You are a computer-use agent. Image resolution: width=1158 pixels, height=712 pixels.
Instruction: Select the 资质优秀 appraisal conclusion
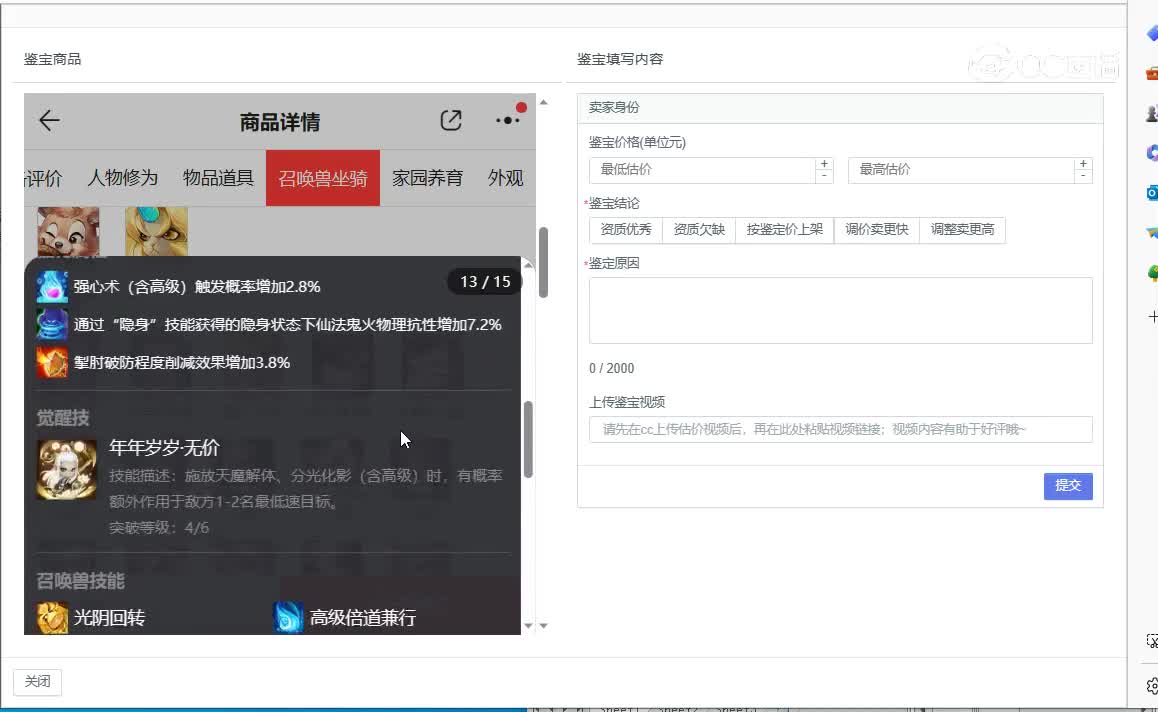[x=625, y=230]
